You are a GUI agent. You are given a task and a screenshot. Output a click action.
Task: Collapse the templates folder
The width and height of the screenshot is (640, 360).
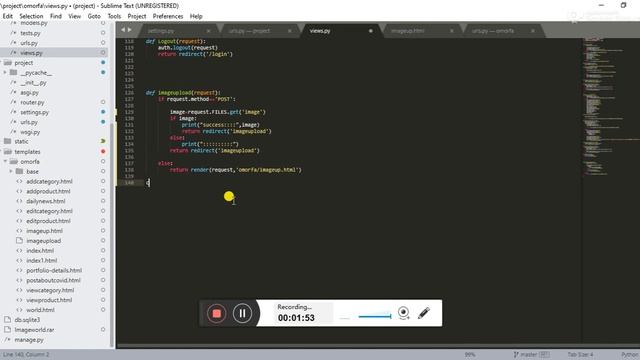click(27, 152)
